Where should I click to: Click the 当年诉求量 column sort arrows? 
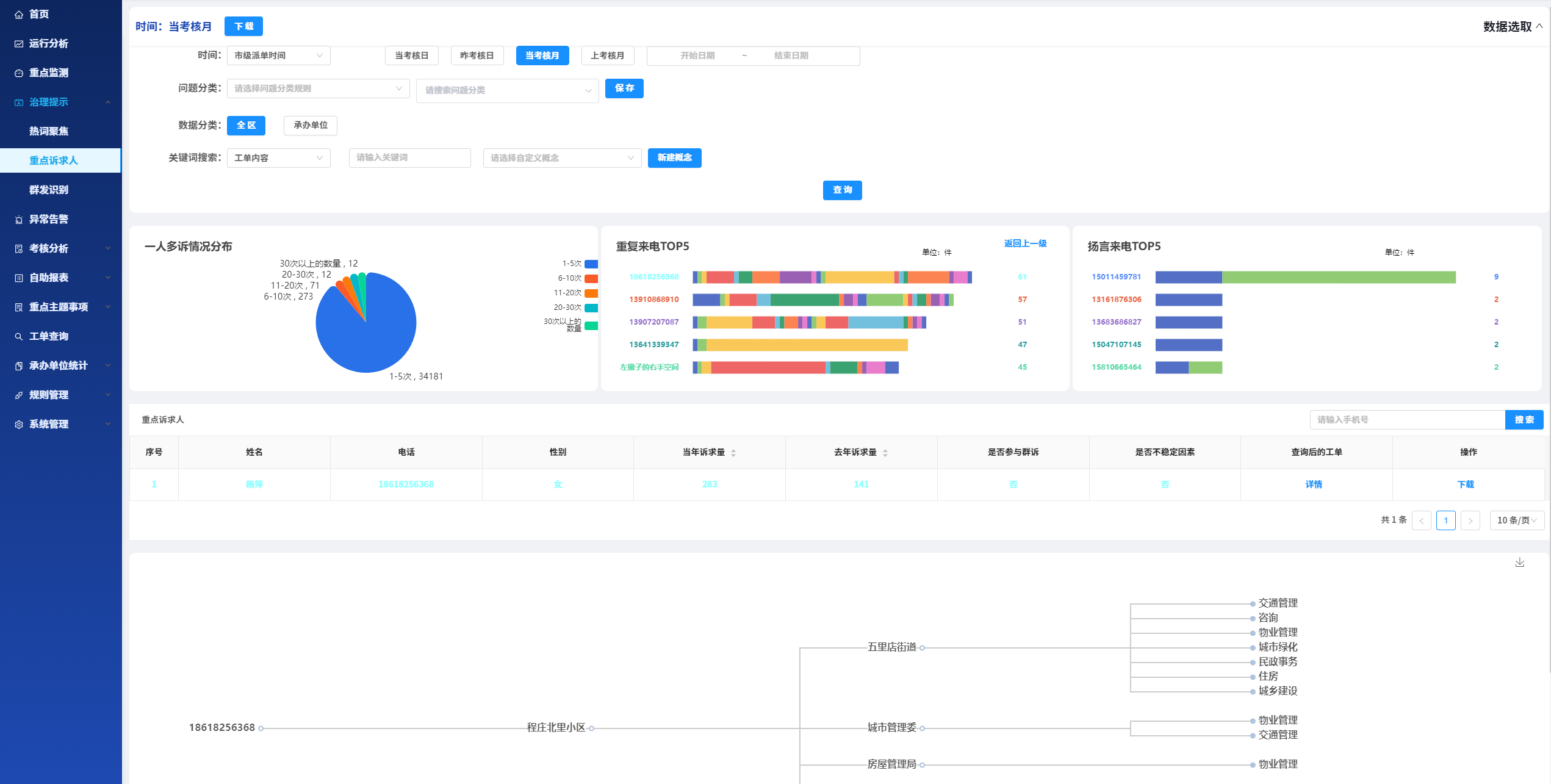coord(733,453)
